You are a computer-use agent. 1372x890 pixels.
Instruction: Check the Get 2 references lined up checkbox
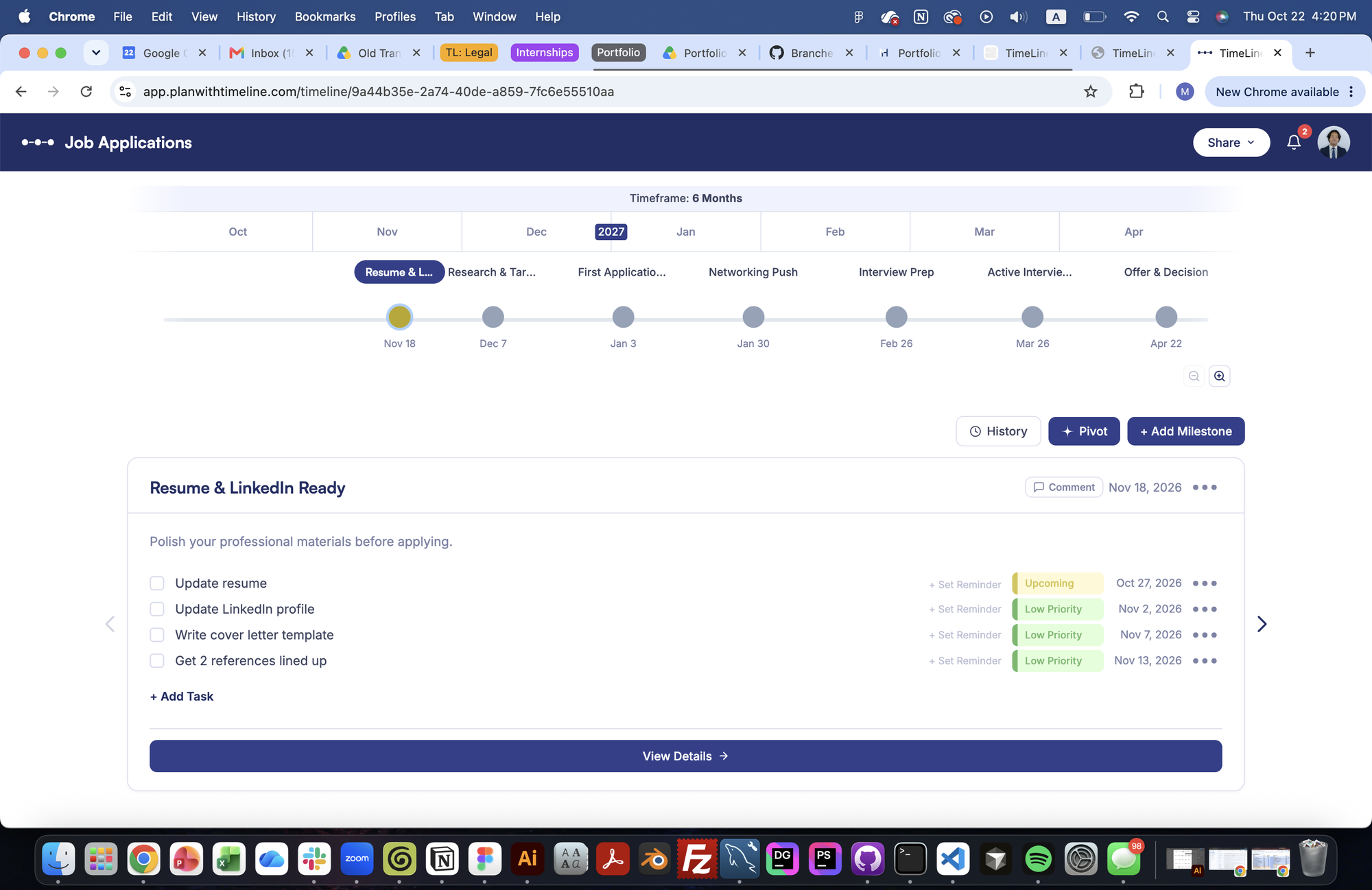click(157, 661)
